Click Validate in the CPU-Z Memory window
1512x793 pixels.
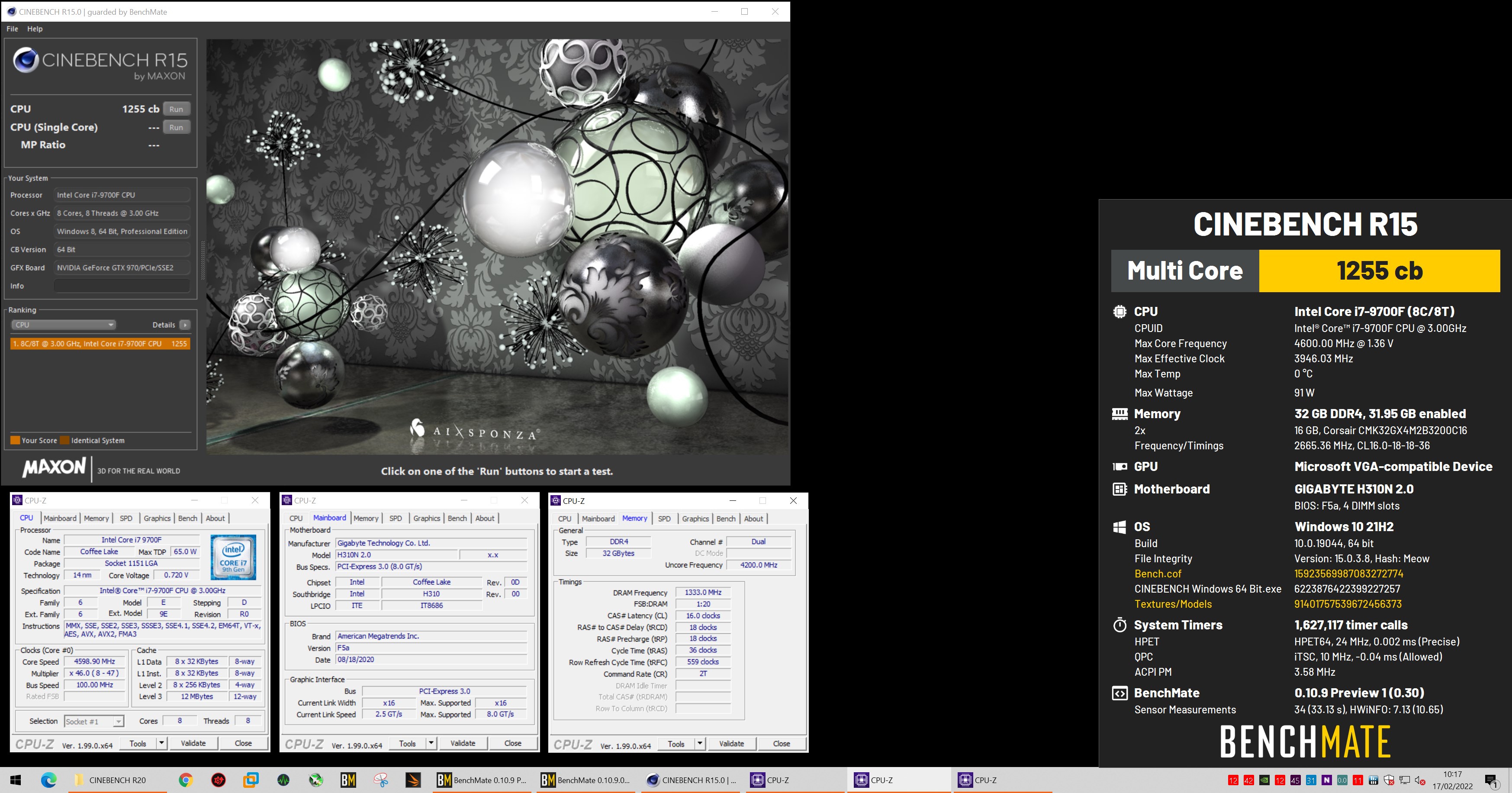[x=731, y=744]
